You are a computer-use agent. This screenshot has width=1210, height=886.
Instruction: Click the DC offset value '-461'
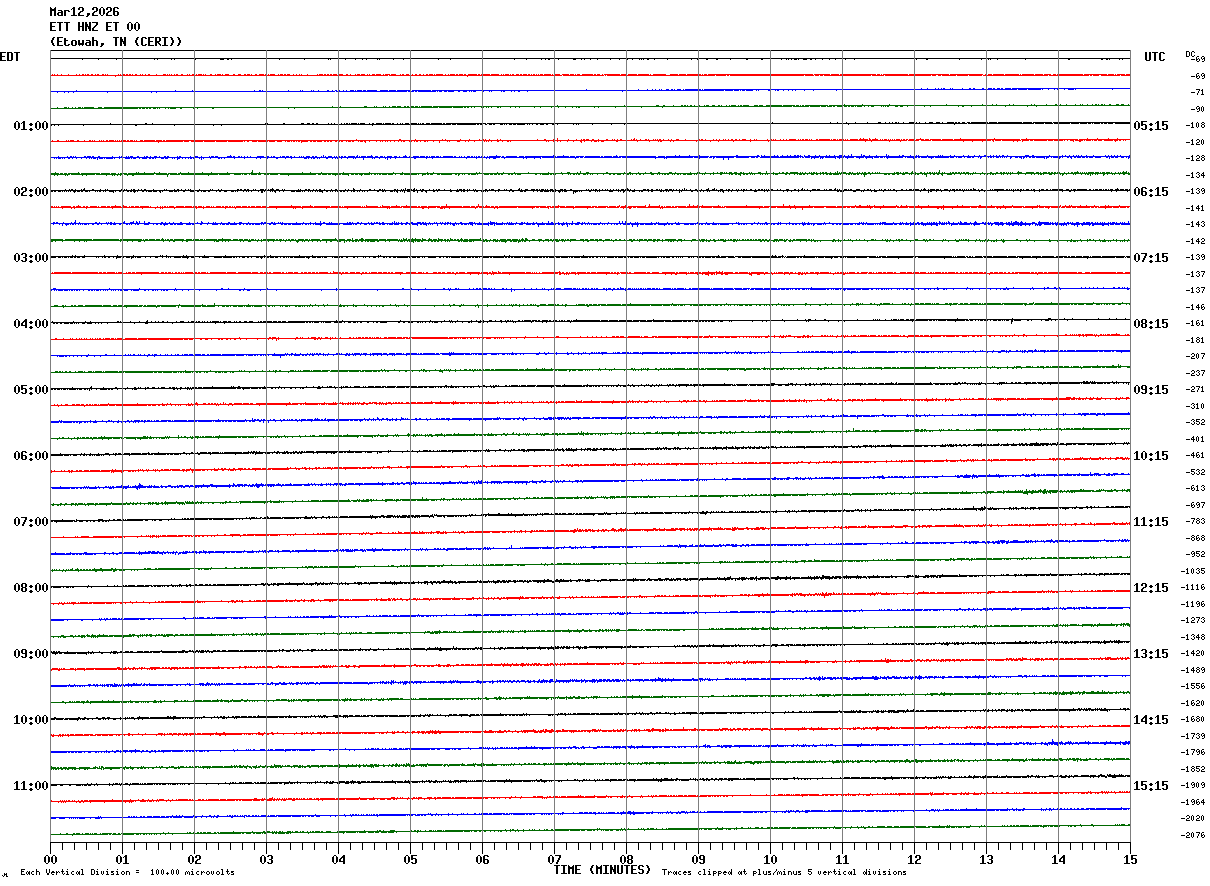(x=1195, y=456)
